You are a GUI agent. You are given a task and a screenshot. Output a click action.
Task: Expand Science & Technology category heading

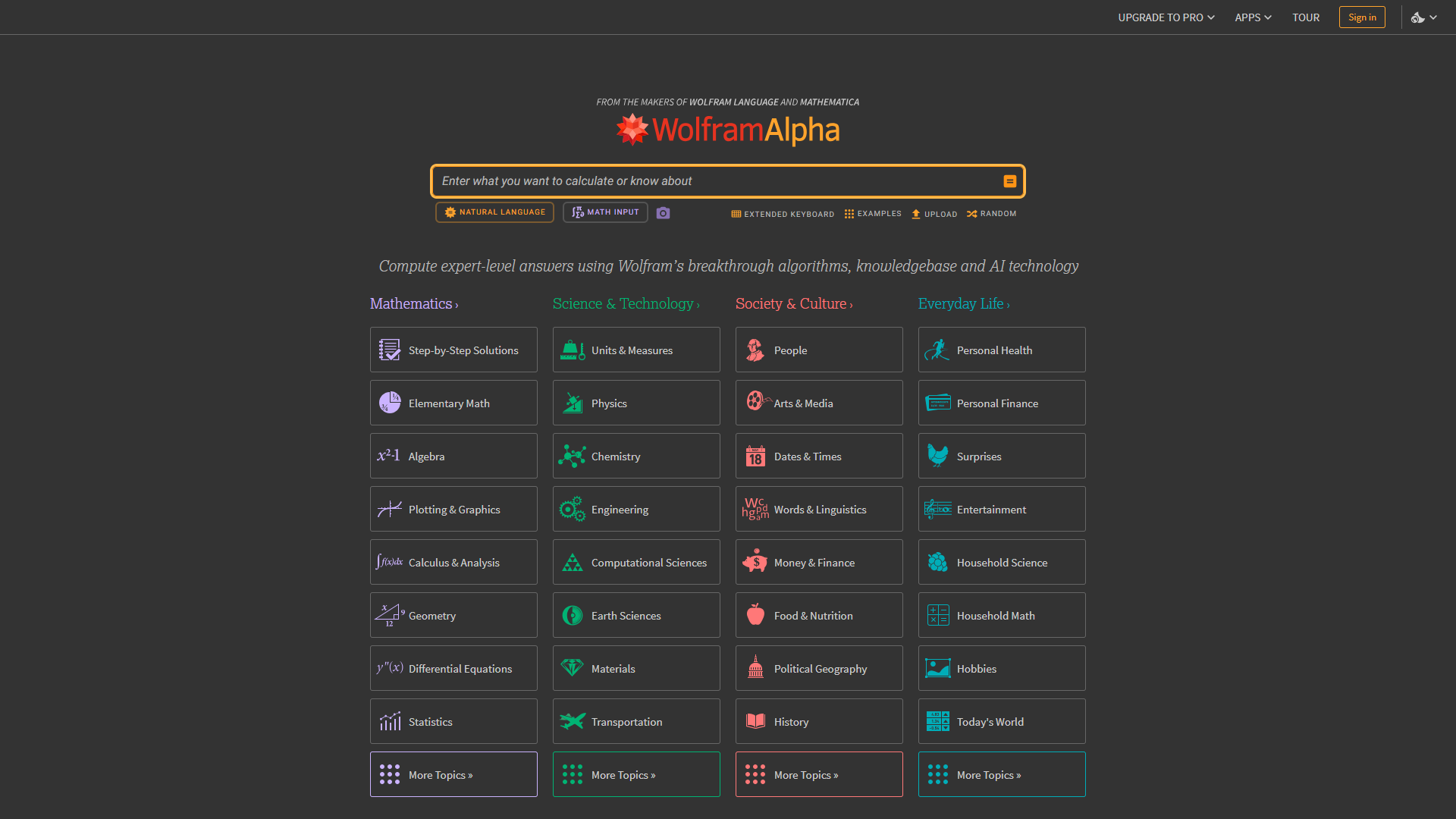click(x=626, y=303)
